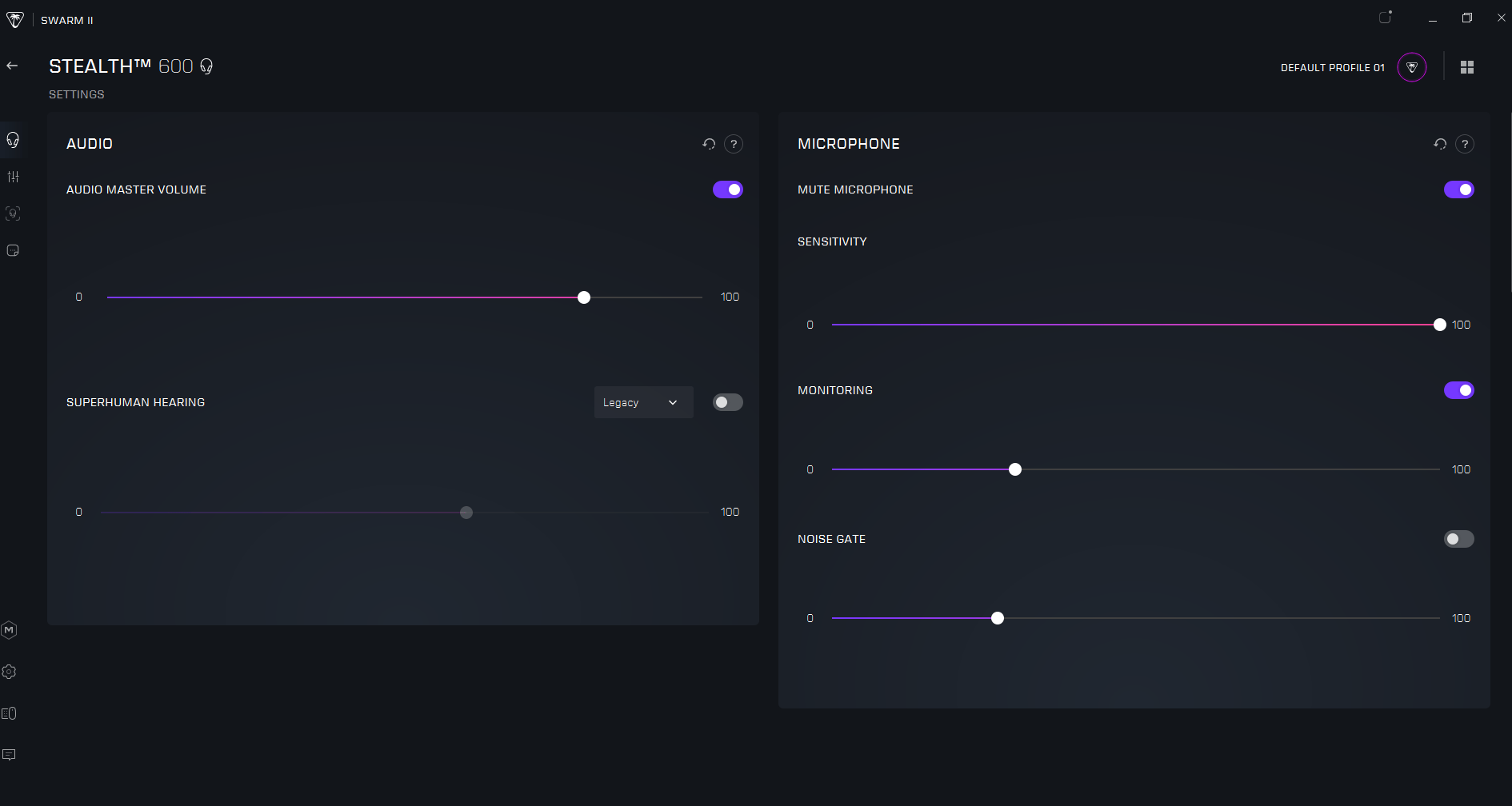Open app settings via the gear icon
The width and height of the screenshot is (1512, 806).
(10, 672)
